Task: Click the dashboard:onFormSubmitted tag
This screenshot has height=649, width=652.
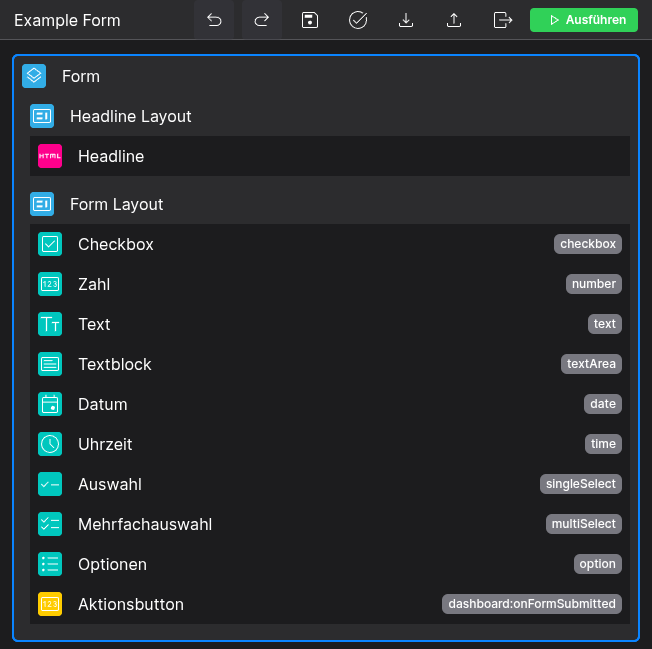Action: click(532, 604)
